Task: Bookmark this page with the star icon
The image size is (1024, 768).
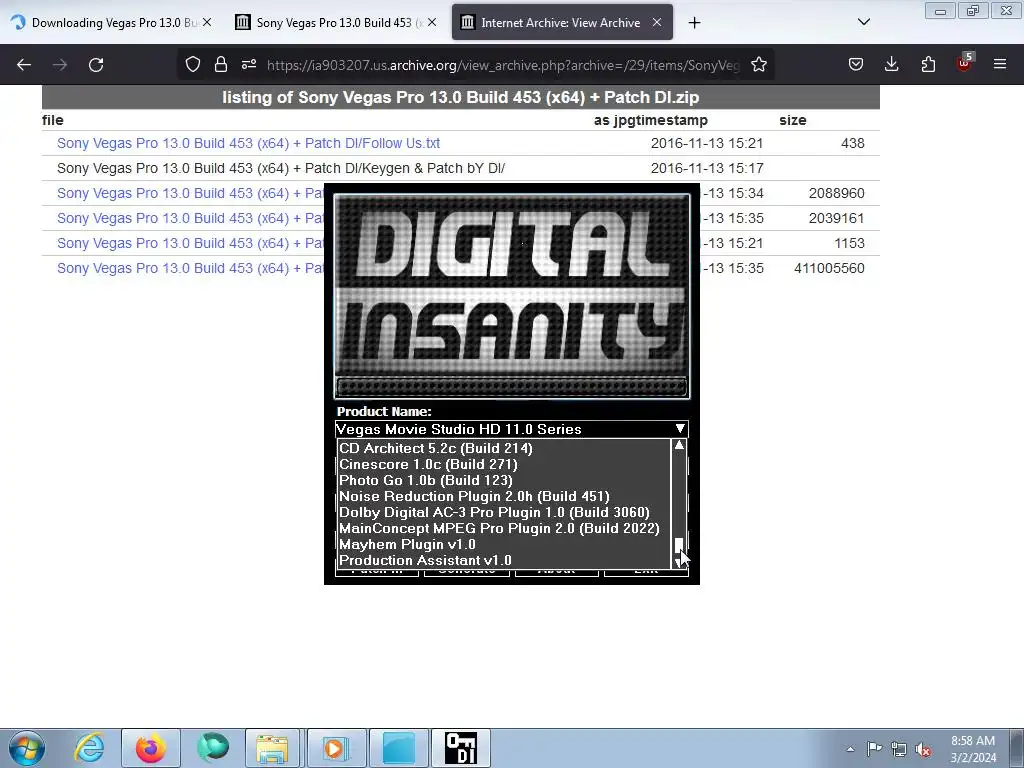Action: (759, 65)
